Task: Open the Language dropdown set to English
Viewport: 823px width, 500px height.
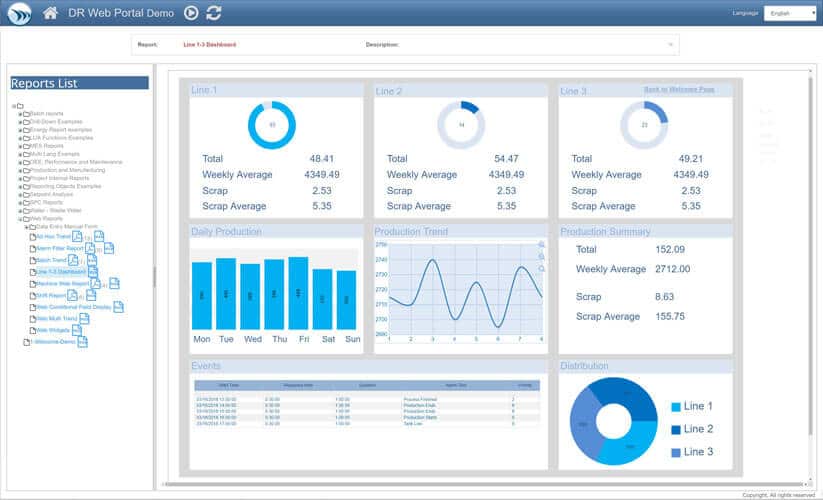Action: pos(790,13)
